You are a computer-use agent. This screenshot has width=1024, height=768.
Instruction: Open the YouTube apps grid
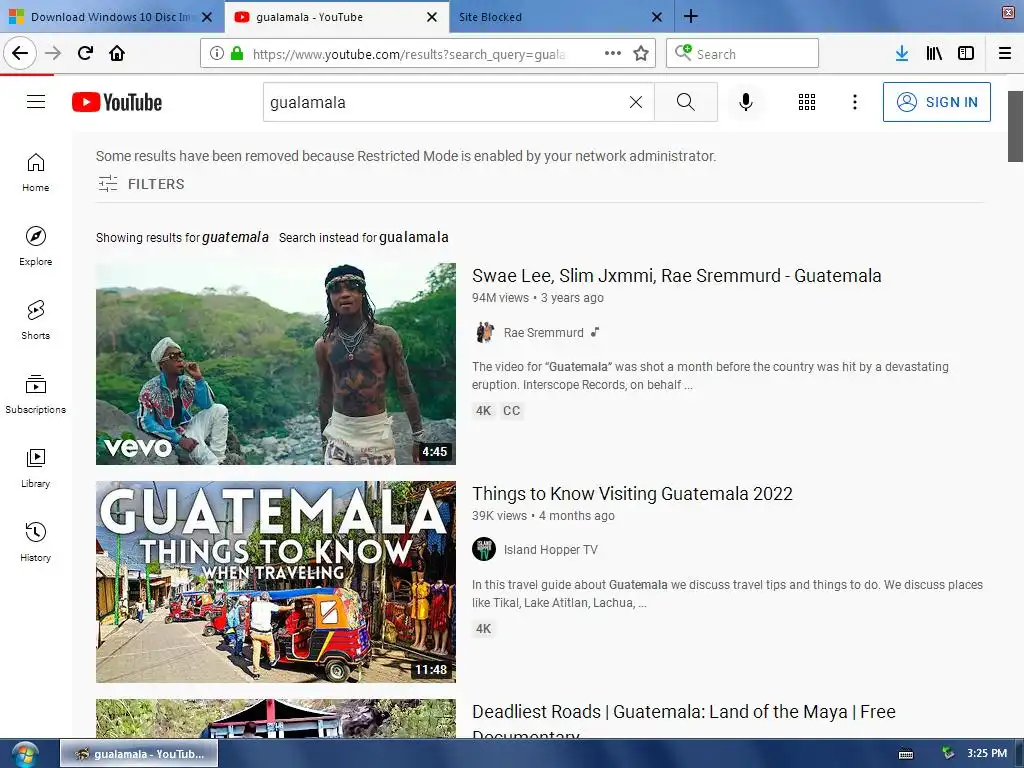click(x=807, y=102)
